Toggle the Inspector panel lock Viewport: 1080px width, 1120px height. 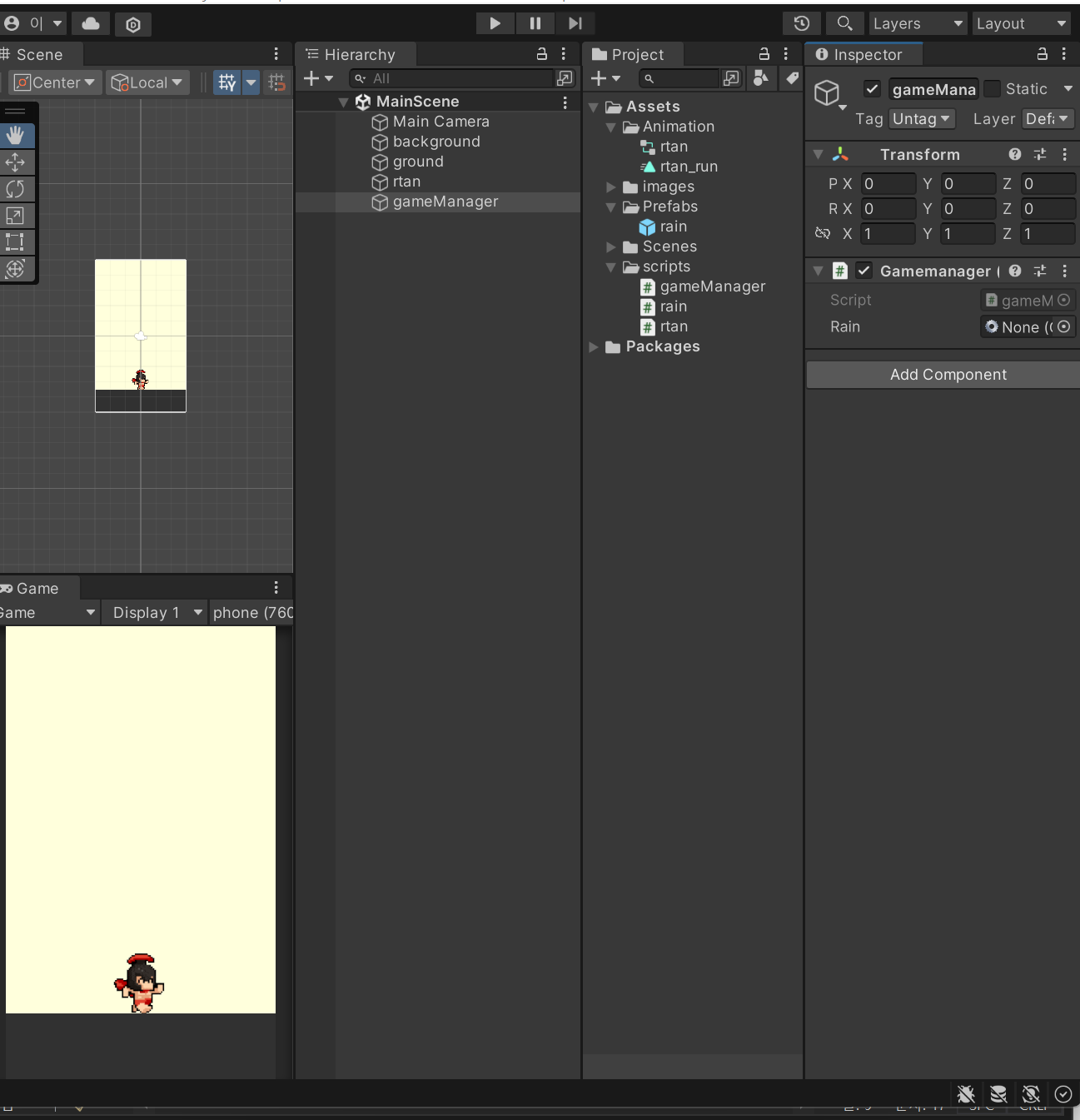pos(1042,54)
